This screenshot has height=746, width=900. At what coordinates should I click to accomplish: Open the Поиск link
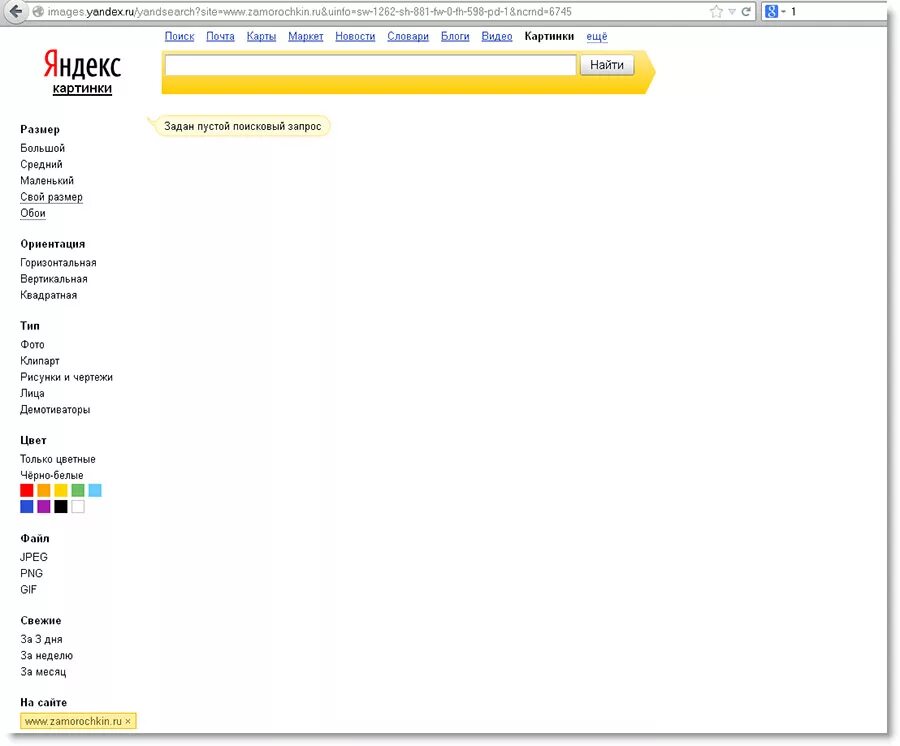180,36
